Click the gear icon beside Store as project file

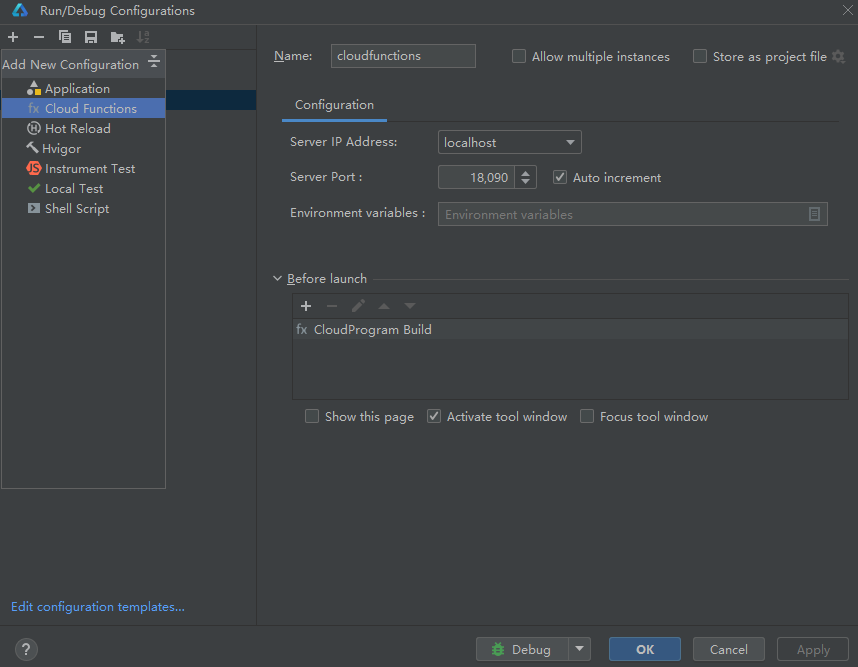838,57
